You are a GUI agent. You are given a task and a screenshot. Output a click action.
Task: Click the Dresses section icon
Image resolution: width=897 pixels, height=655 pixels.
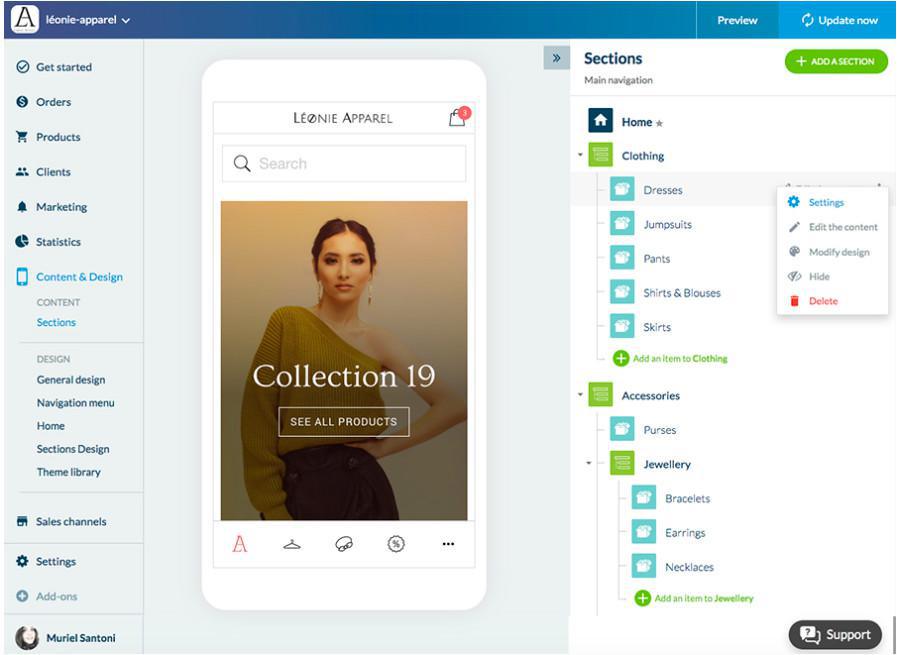click(622, 190)
